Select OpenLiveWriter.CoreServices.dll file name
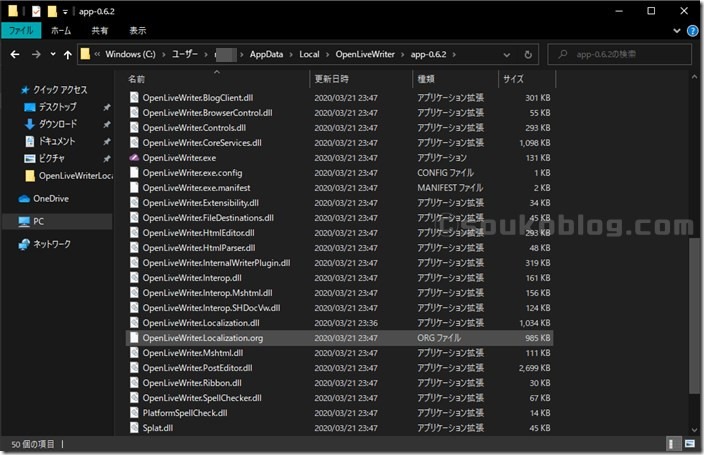Screen dimensions: 704x455 tap(202, 143)
